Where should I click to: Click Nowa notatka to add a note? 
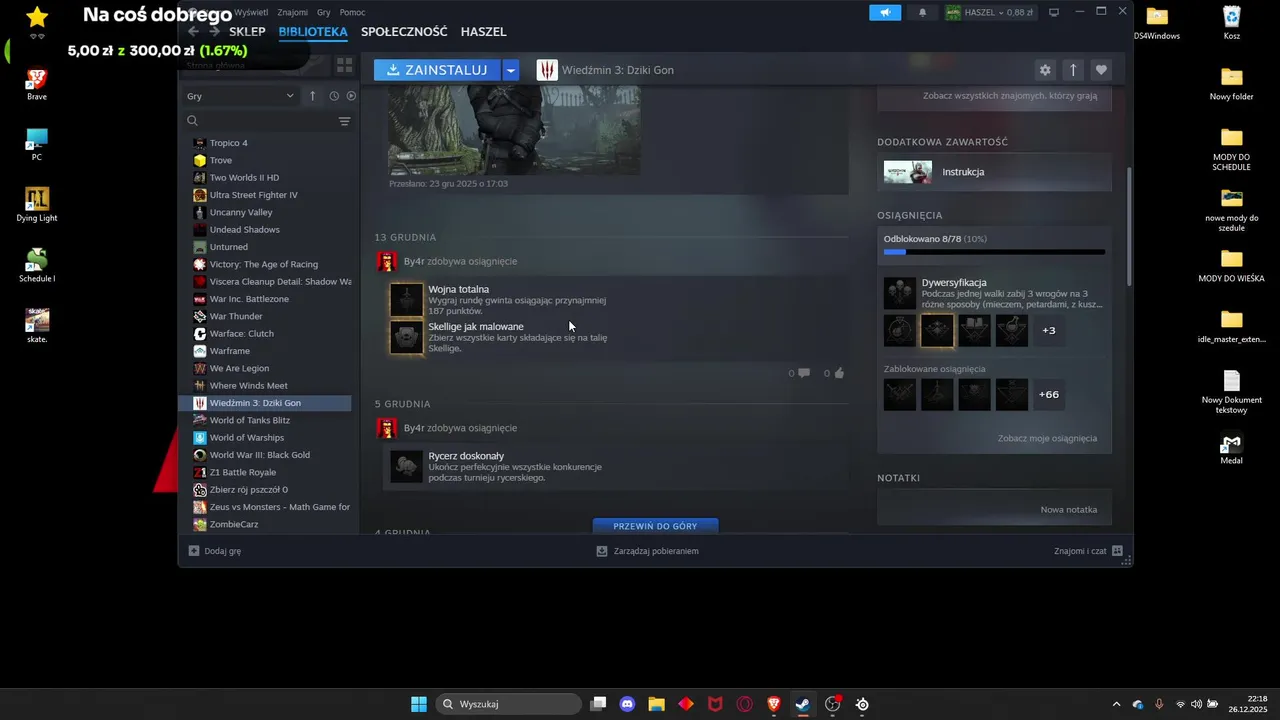[x=1068, y=509]
